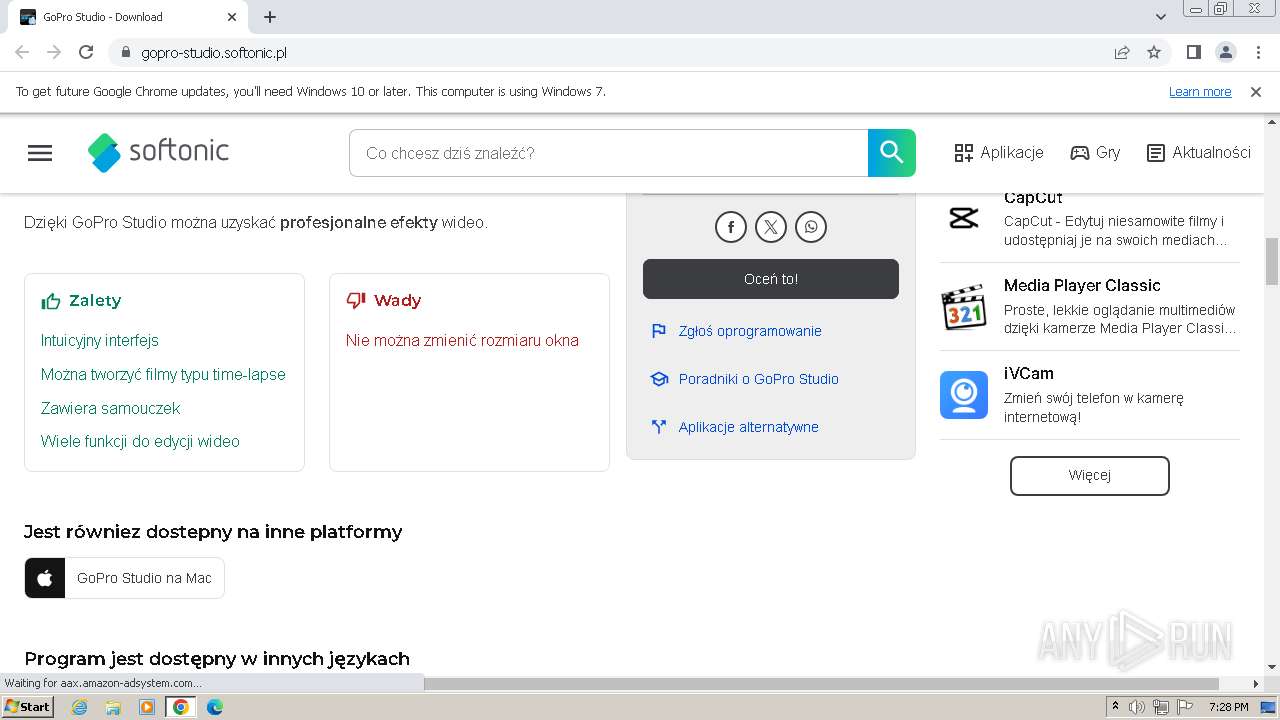Open Aplikacje alternatywne link
1280x720 pixels.
748,427
